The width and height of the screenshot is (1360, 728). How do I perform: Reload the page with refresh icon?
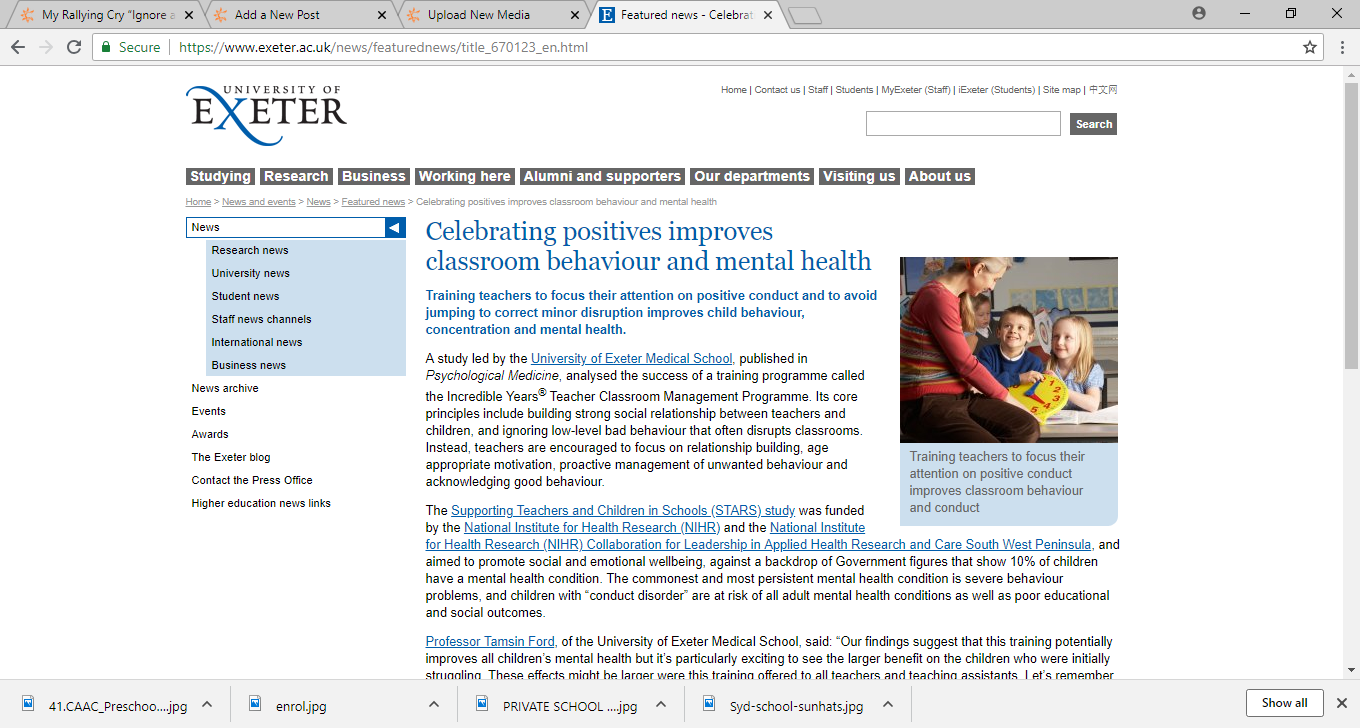(74, 47)
